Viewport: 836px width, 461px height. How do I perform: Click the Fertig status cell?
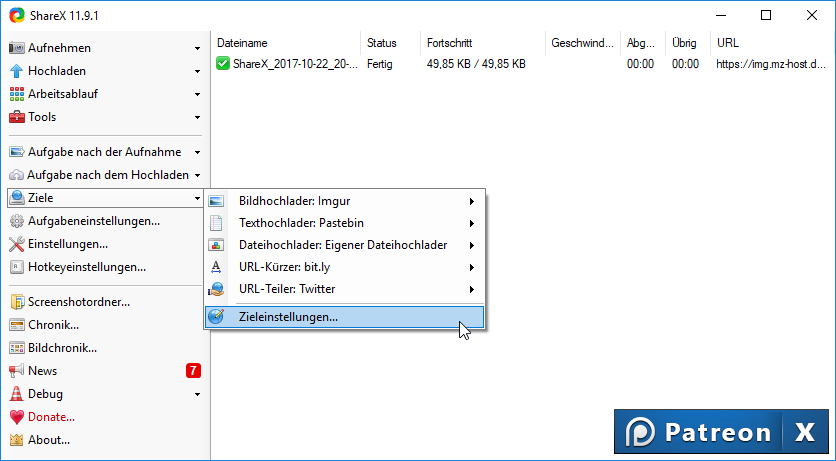pyautogui.click(x=380, y=64)
